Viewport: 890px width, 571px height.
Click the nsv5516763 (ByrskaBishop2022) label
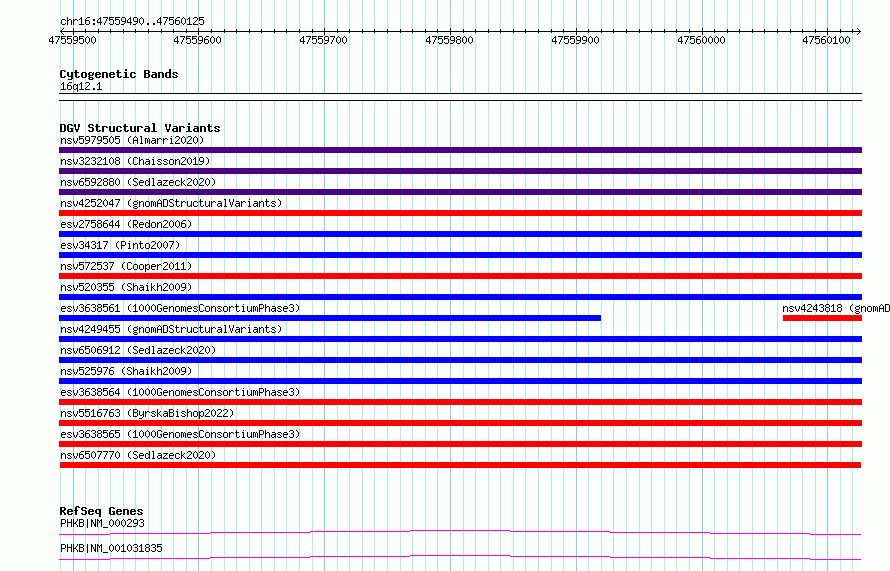point(147,413)
